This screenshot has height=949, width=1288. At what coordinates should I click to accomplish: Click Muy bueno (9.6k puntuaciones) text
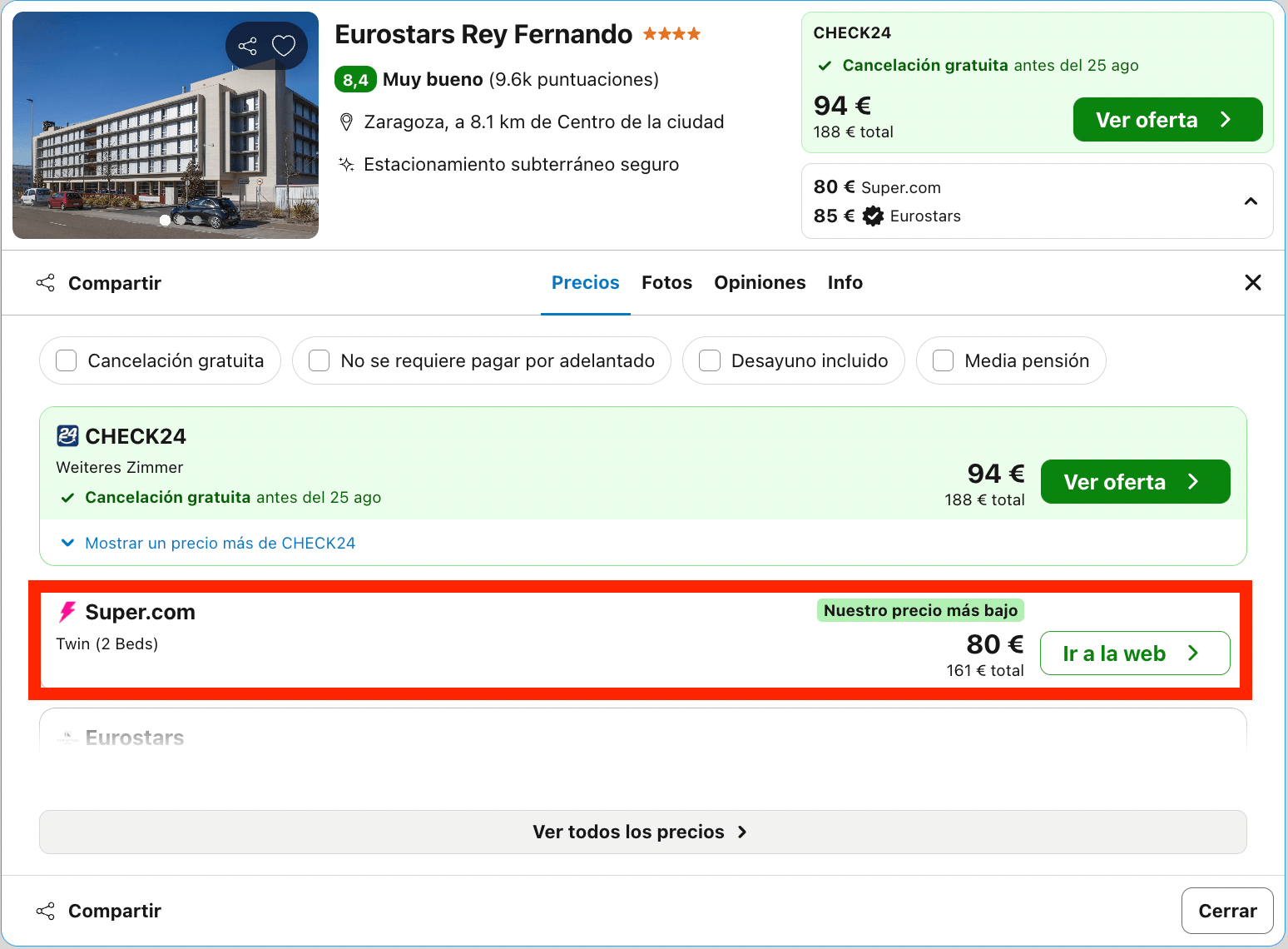tap(521, 79)
